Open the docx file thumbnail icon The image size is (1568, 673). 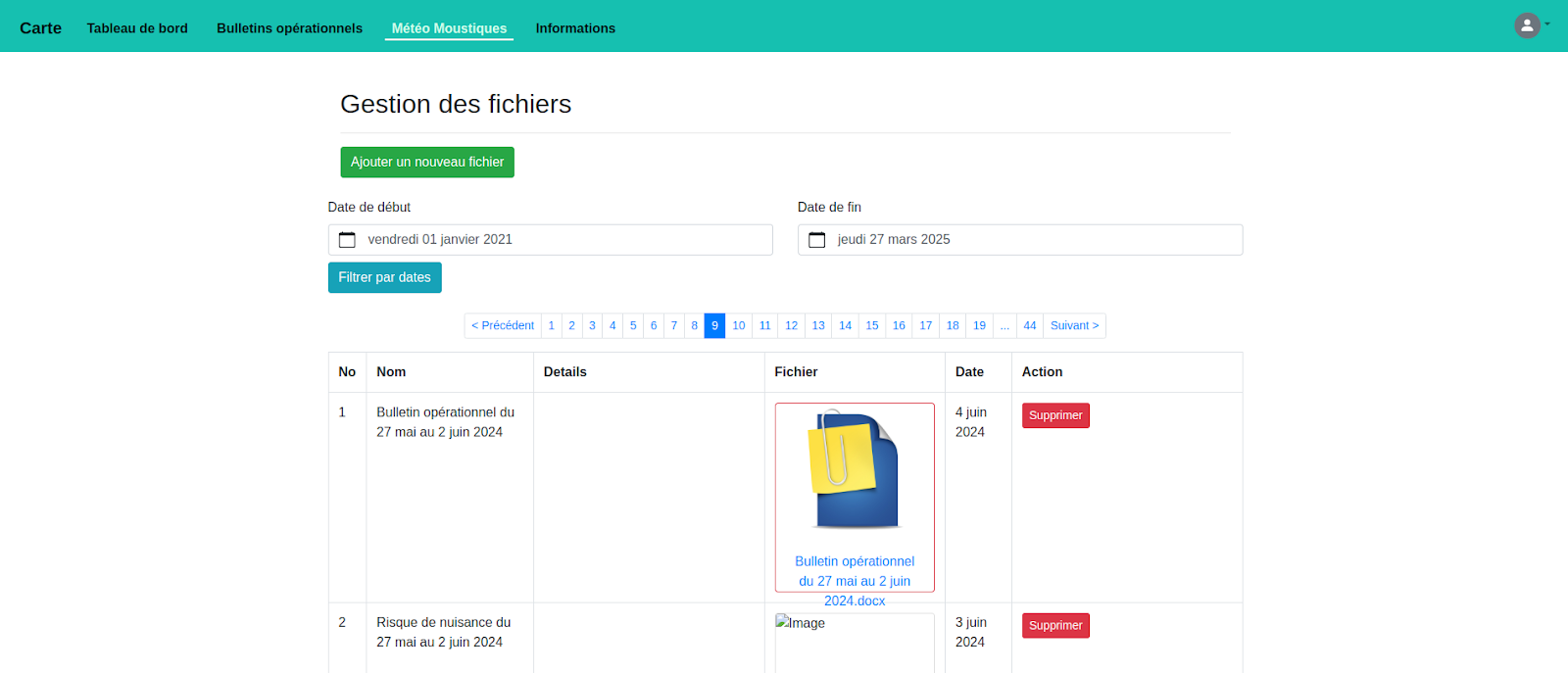point(854,470)
